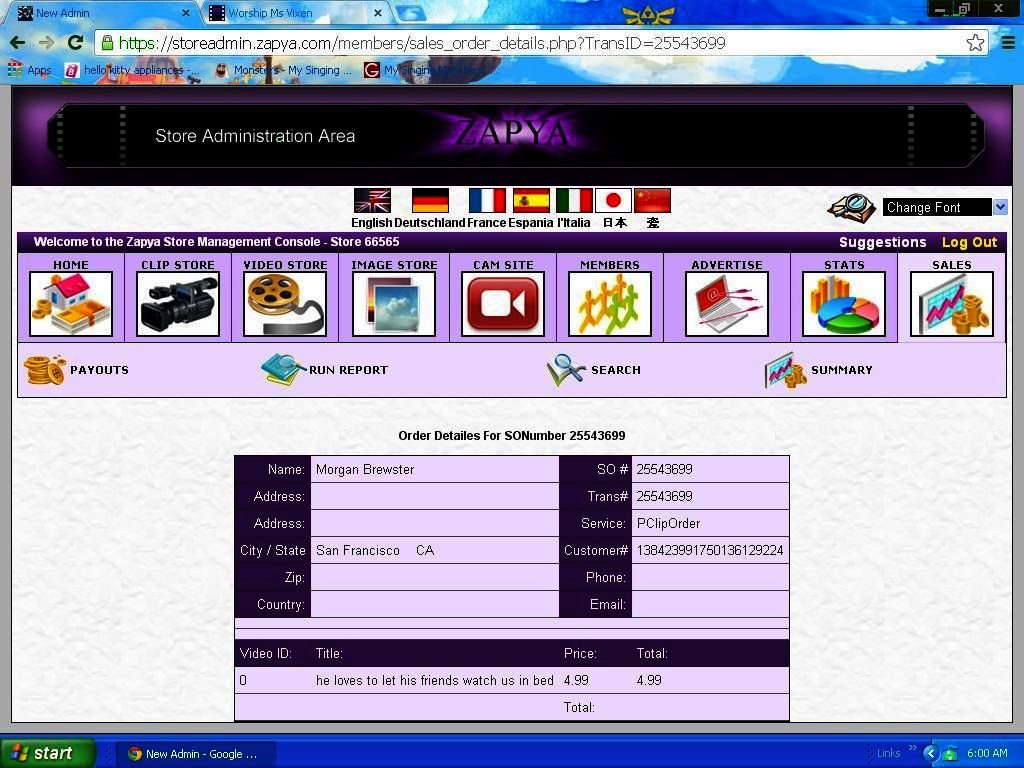
Task: Select the Chinese flag
Action: (652, 200)
